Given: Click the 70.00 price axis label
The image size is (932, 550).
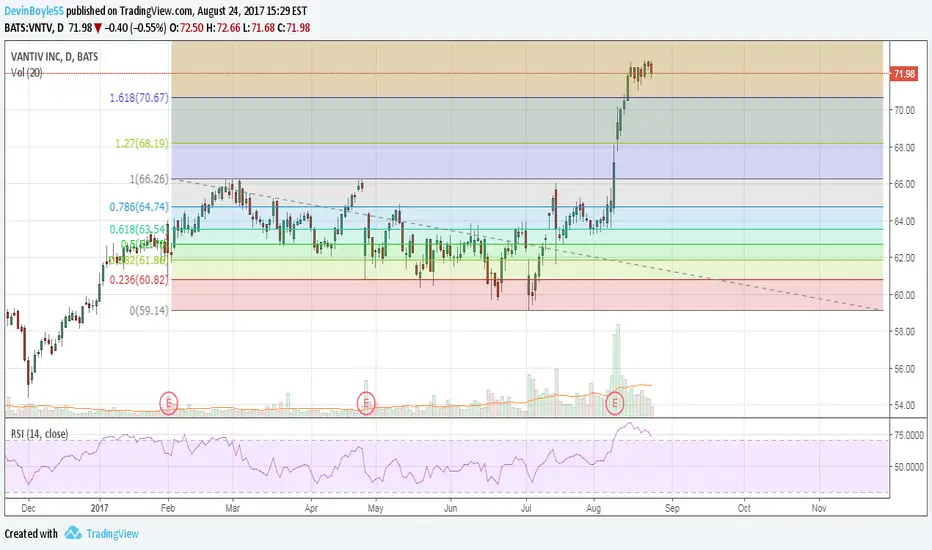Looking at the screenshot, I should tap(903, 110).
